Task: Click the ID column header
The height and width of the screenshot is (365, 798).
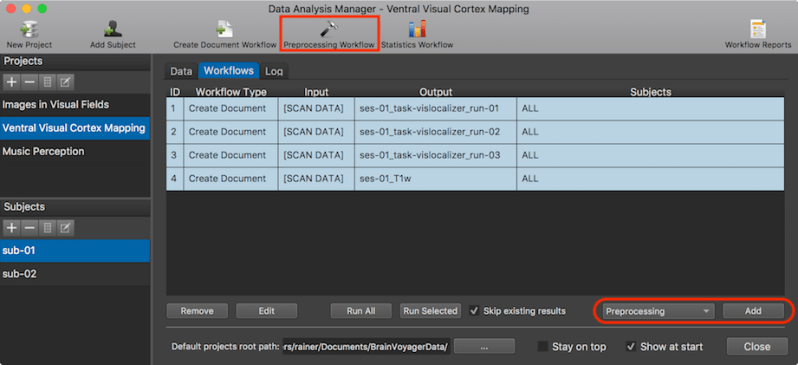Action: [175, 92]
